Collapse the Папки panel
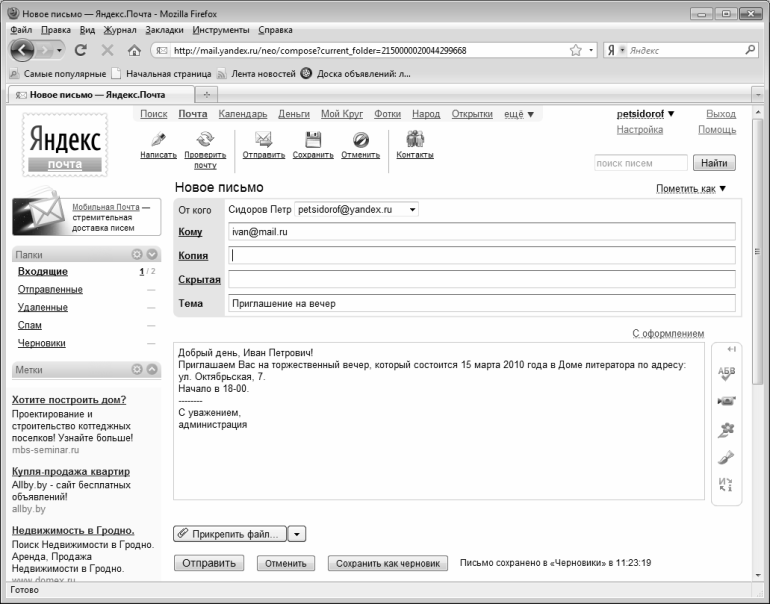 click(152, 254)
